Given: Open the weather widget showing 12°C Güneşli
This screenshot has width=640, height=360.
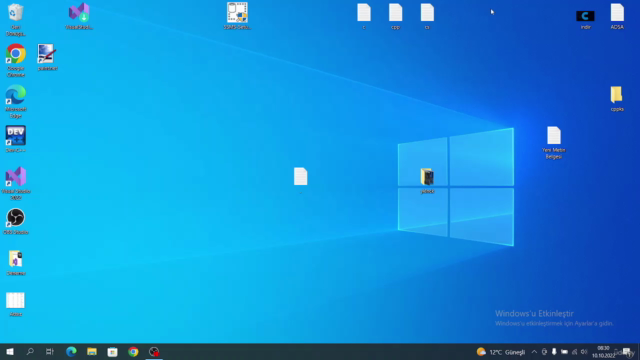Looking at the screenshot, I should [x=501, y=352].
